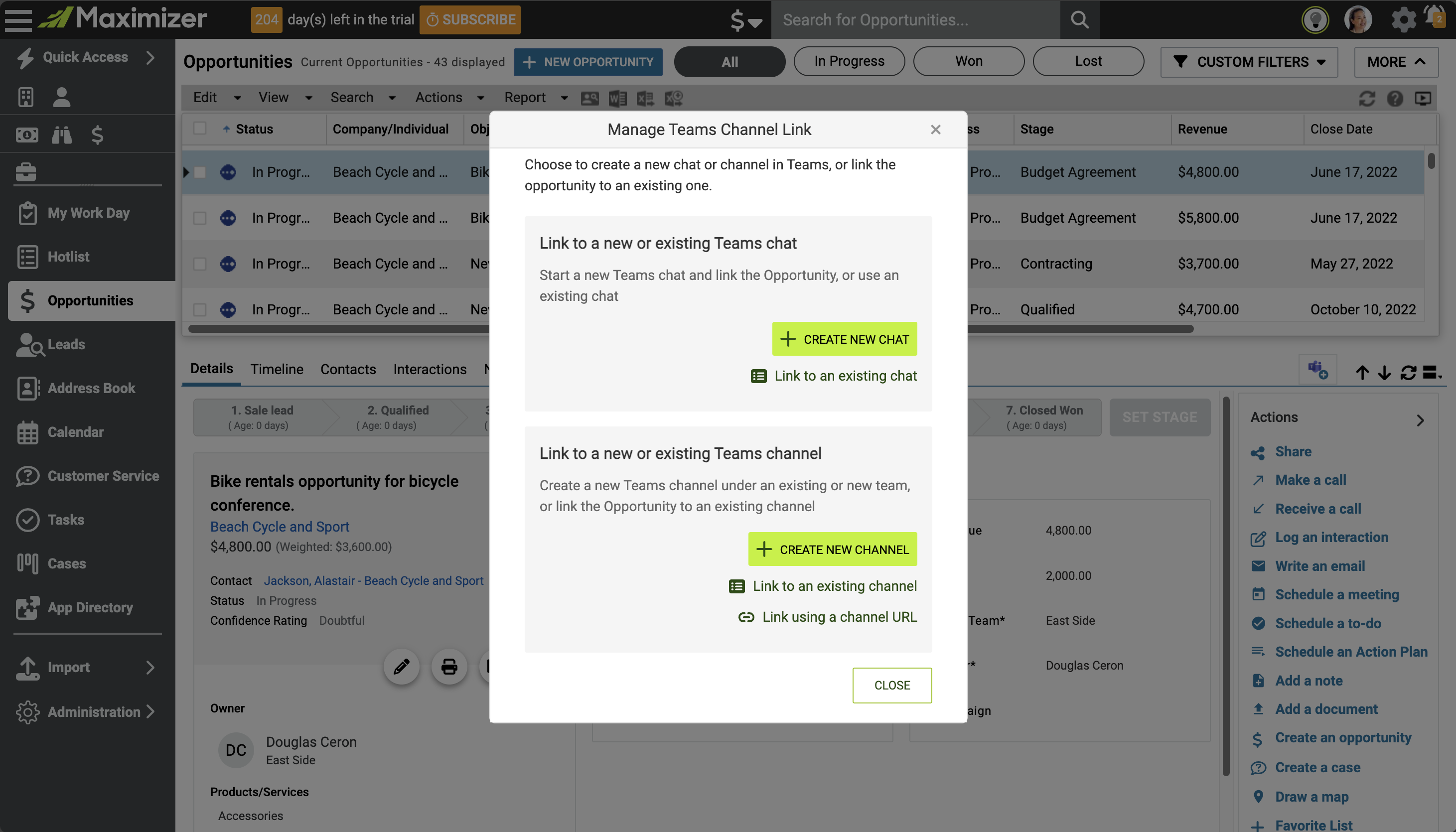Viewport: 1456px width, 832px height.
Task: Refresh the opportunities list
Action: pos(1366,98)
